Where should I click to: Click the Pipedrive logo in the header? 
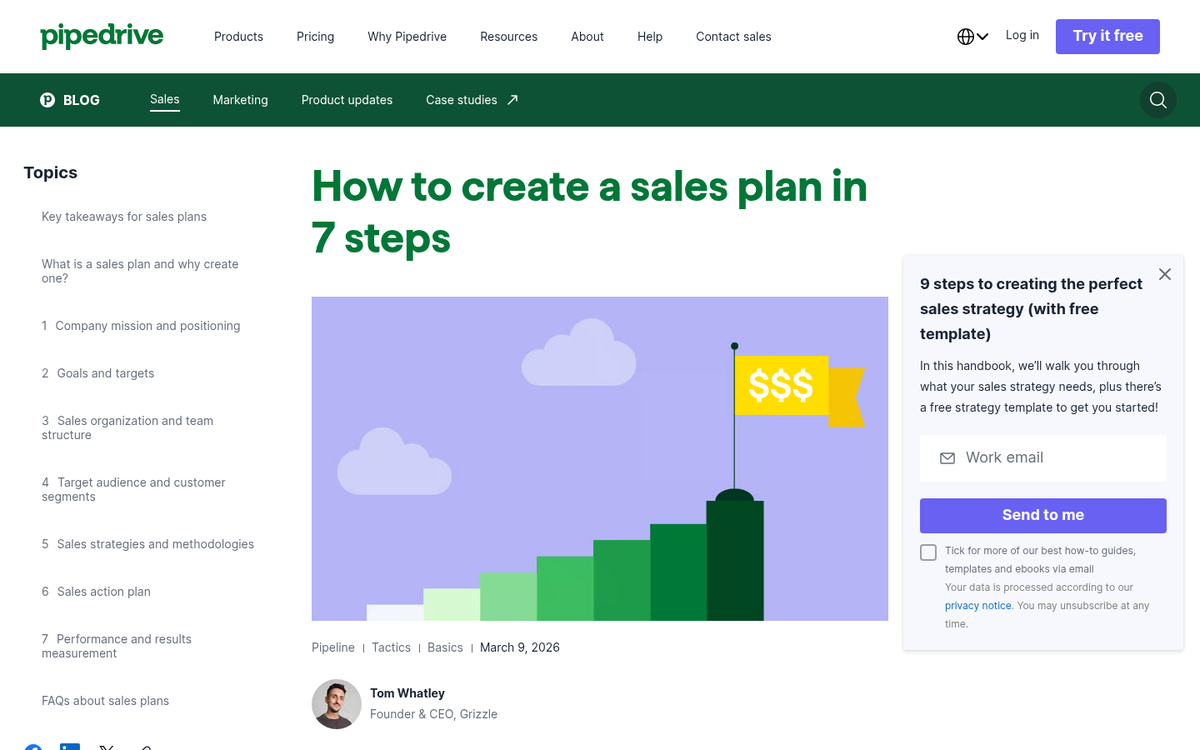pos(101,35)
